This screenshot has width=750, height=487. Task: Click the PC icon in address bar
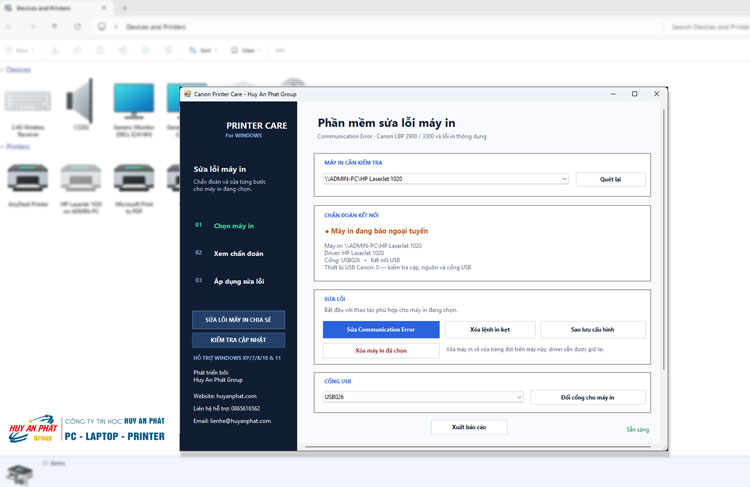[x=101, y=27]
